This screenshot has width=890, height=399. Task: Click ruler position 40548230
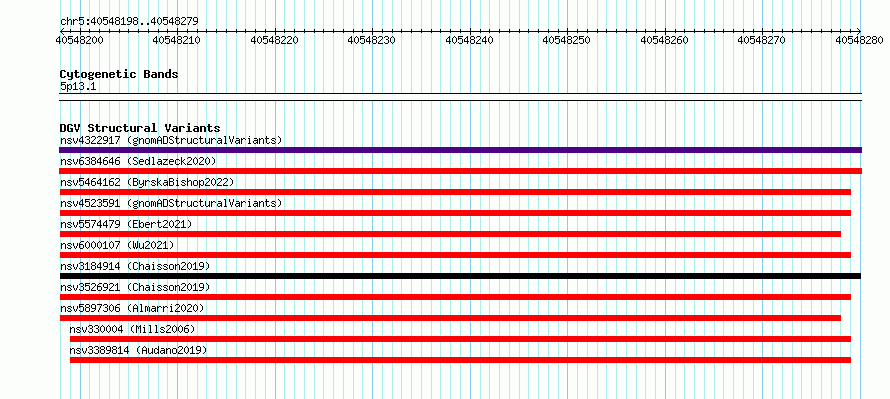(372, 40)
